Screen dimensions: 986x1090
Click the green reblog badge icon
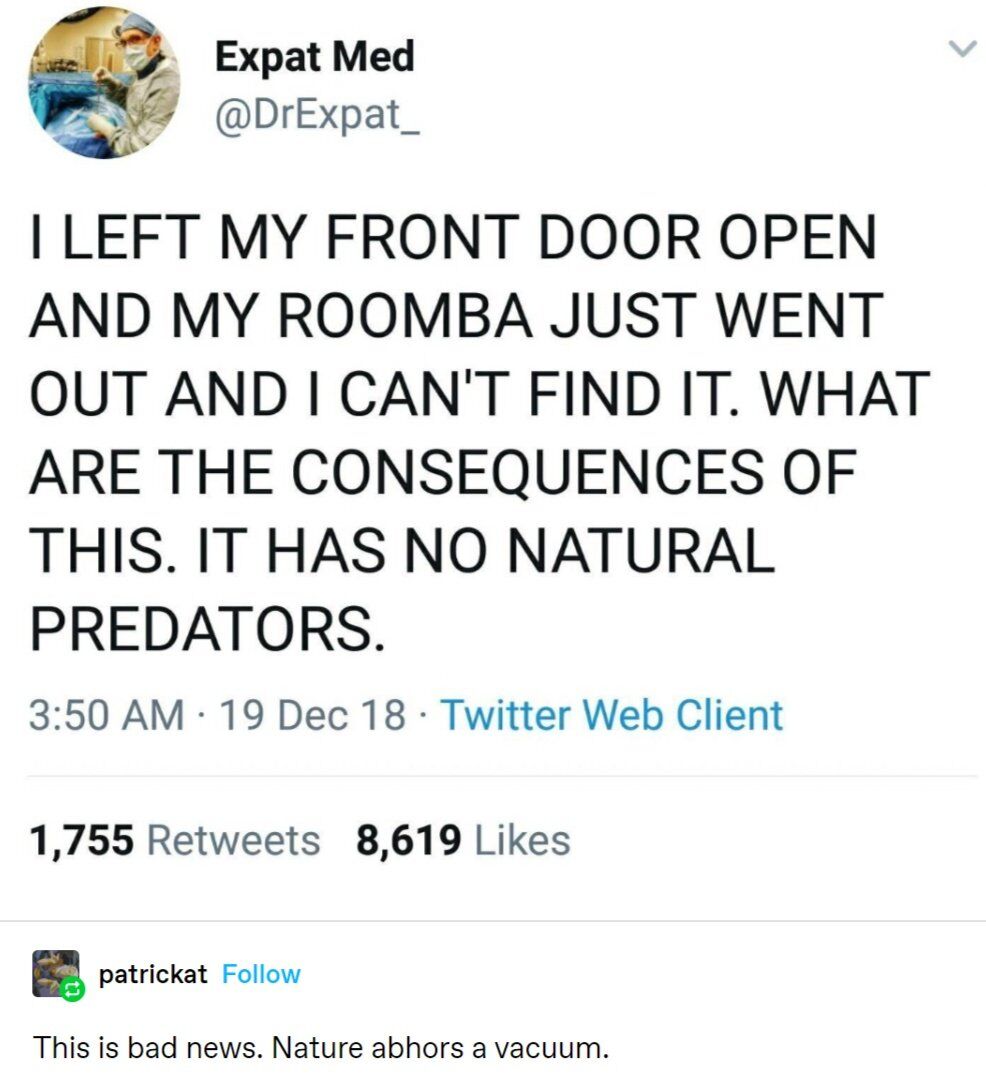tap(72, 988)
